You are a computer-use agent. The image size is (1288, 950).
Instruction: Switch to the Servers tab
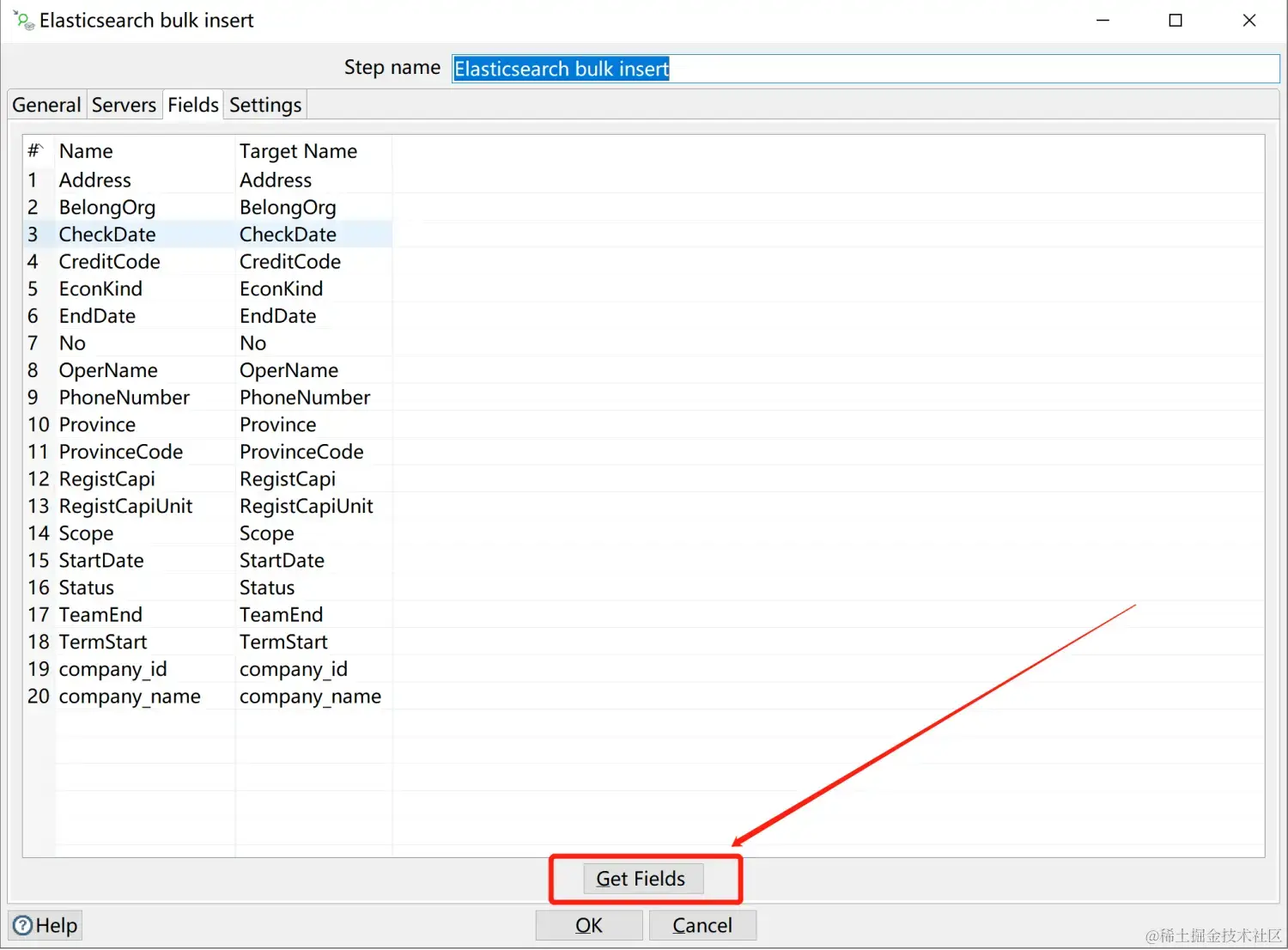124,105
